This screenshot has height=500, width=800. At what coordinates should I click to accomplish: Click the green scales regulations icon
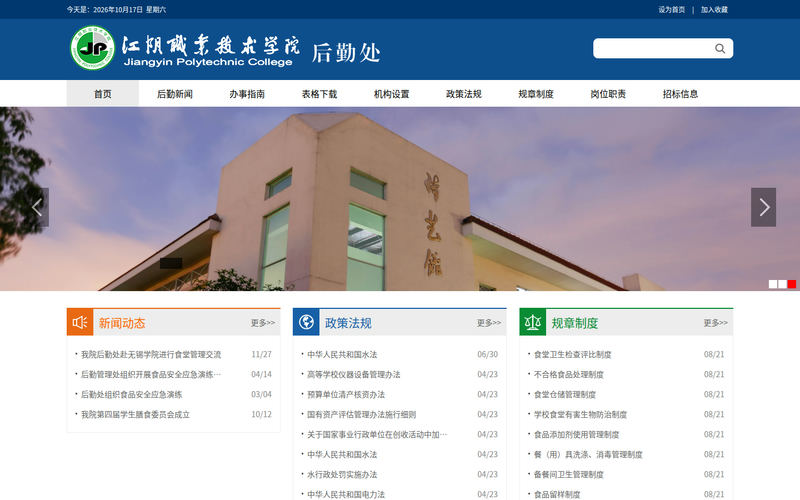(x=533, y=322)
